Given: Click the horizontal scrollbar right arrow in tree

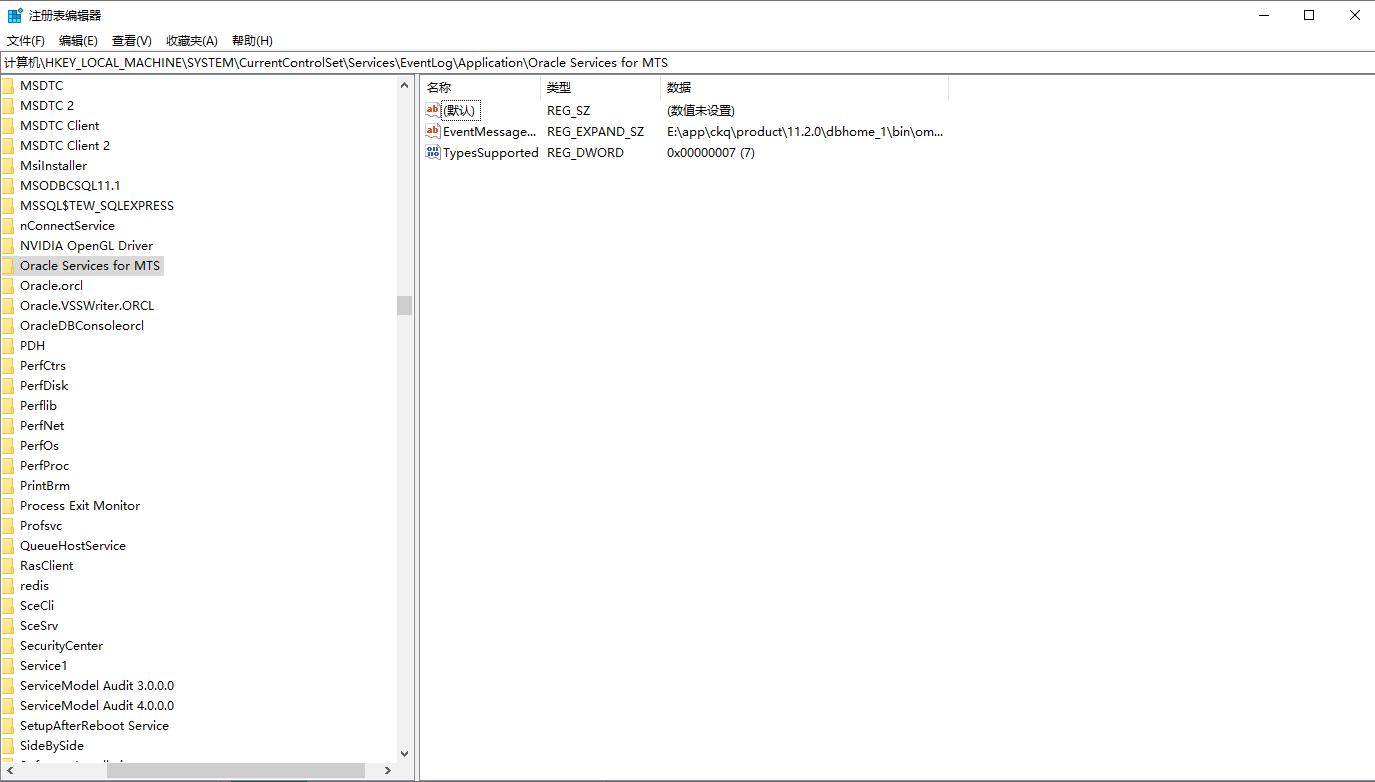Looking at the screenshot, I should pos(389,771).
